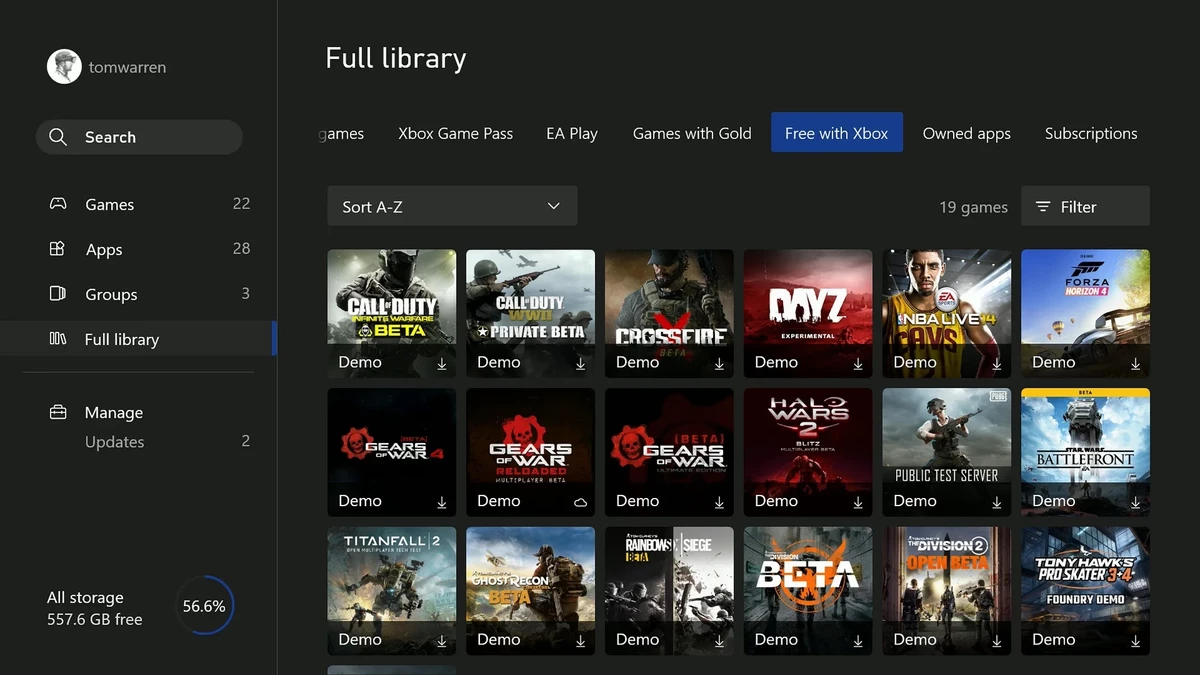Click the chevron on the sort dropdown

click(x=554, y=207)
